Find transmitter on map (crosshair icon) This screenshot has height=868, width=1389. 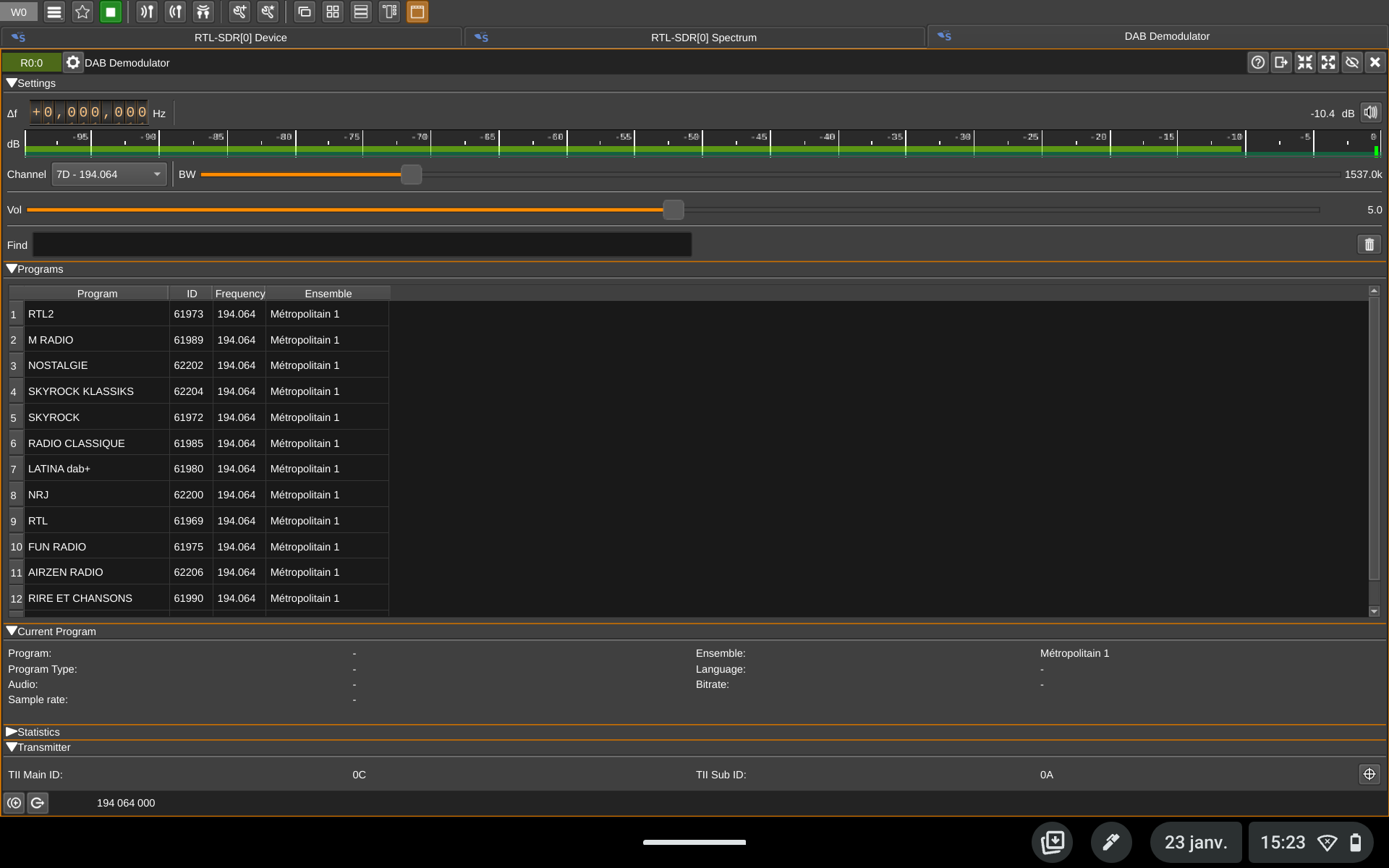1369,774
